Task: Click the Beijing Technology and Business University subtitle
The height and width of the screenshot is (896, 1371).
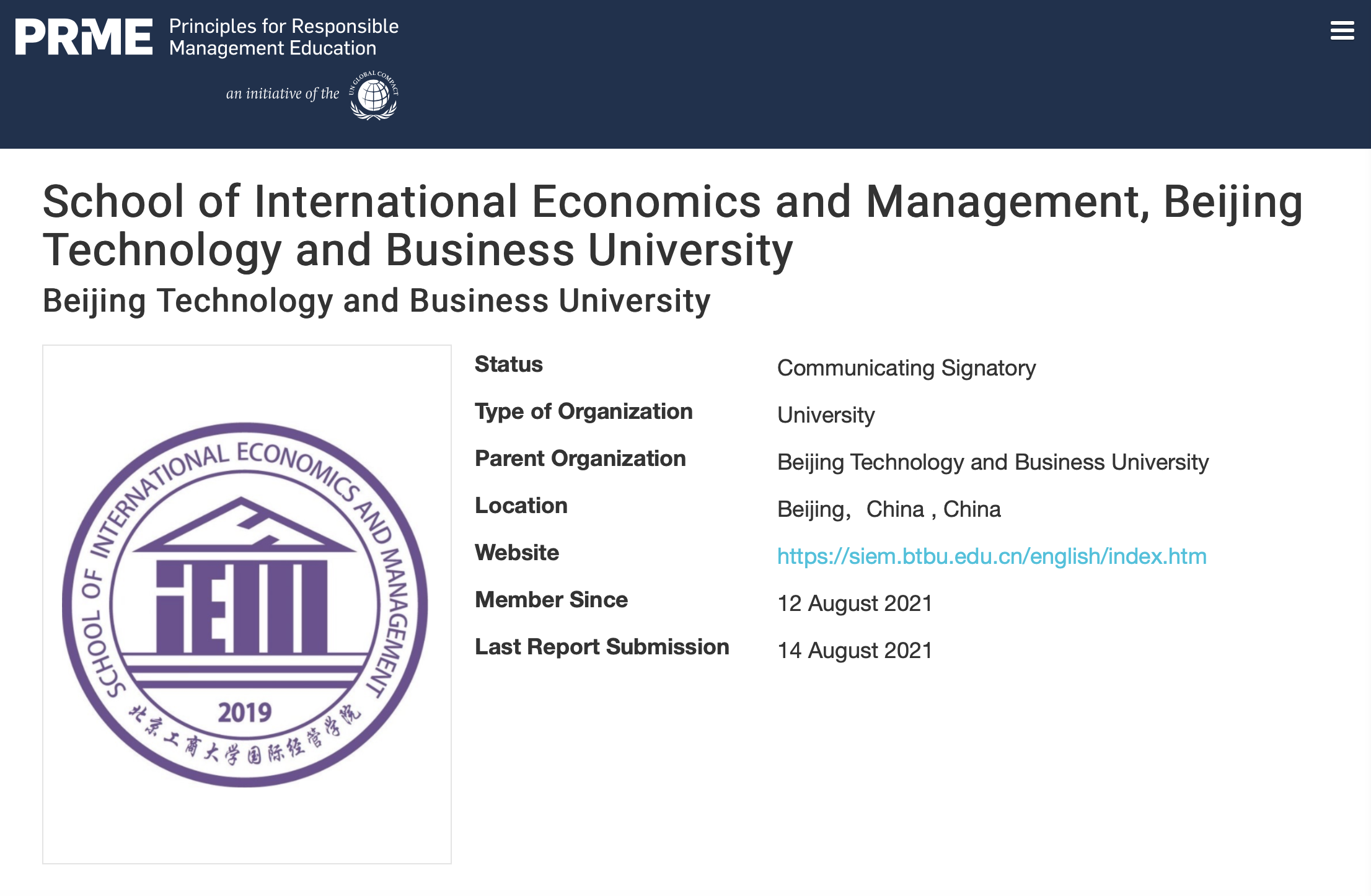Action: (x=376, y=301)
